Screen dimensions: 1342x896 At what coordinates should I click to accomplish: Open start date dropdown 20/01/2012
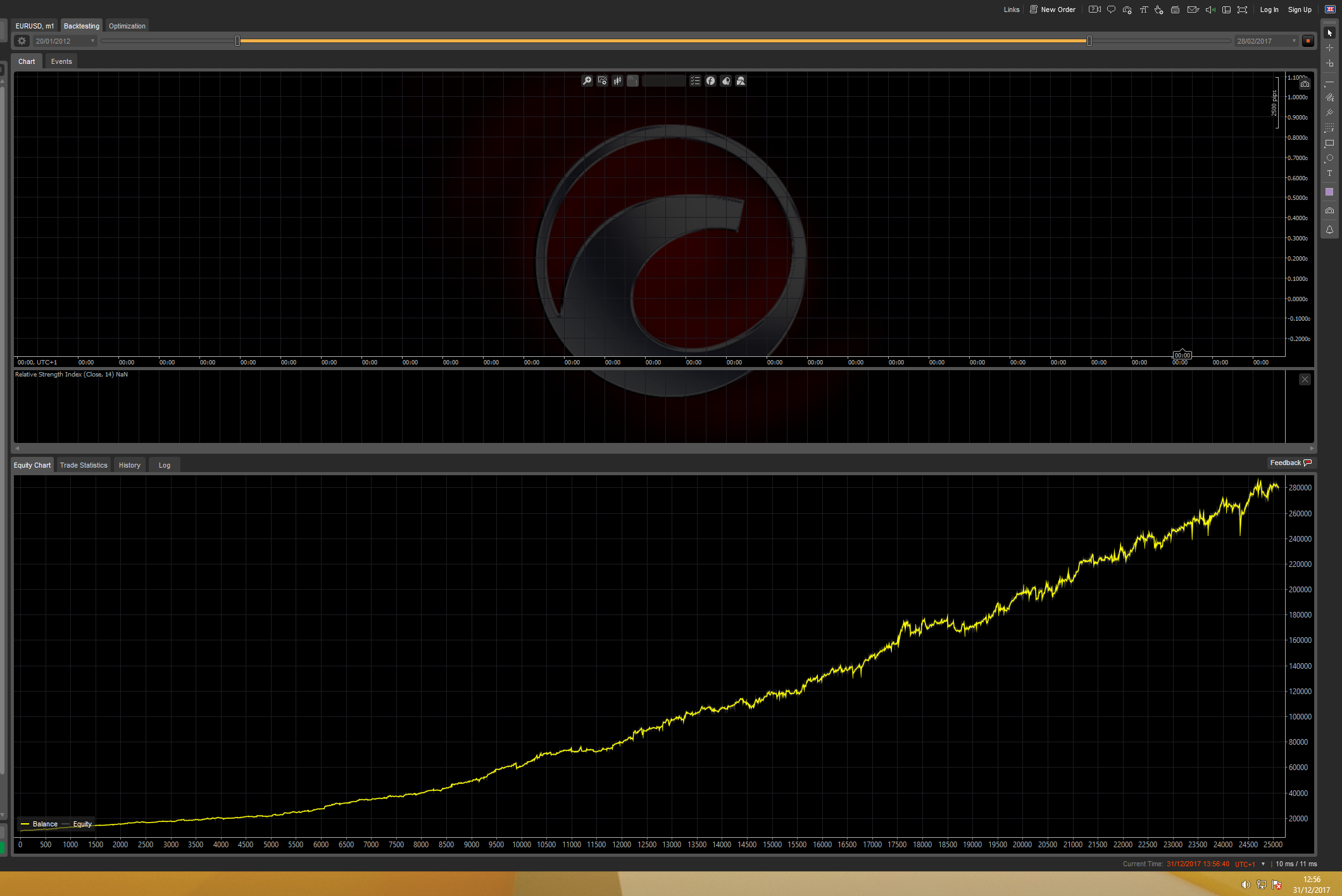point(65,41)
